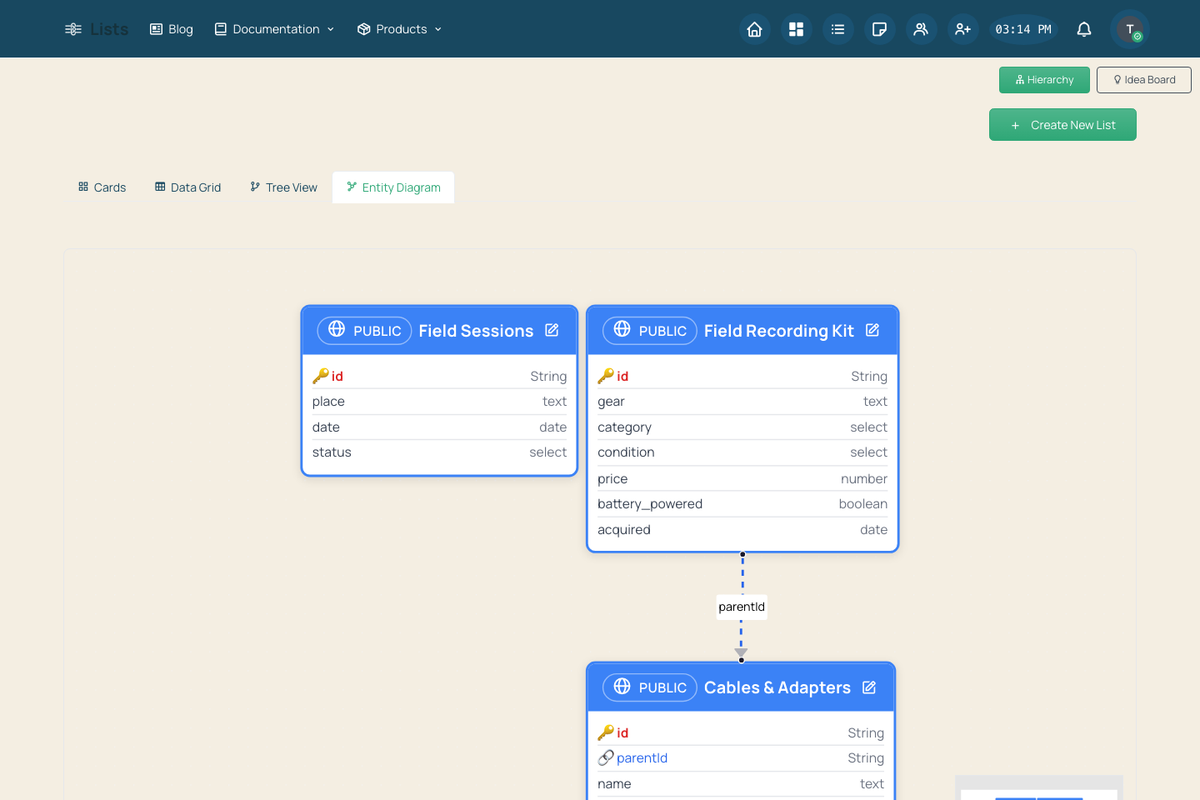Select the 'category' field row
Screen dimensions: 1200x800
coord(742,427)
